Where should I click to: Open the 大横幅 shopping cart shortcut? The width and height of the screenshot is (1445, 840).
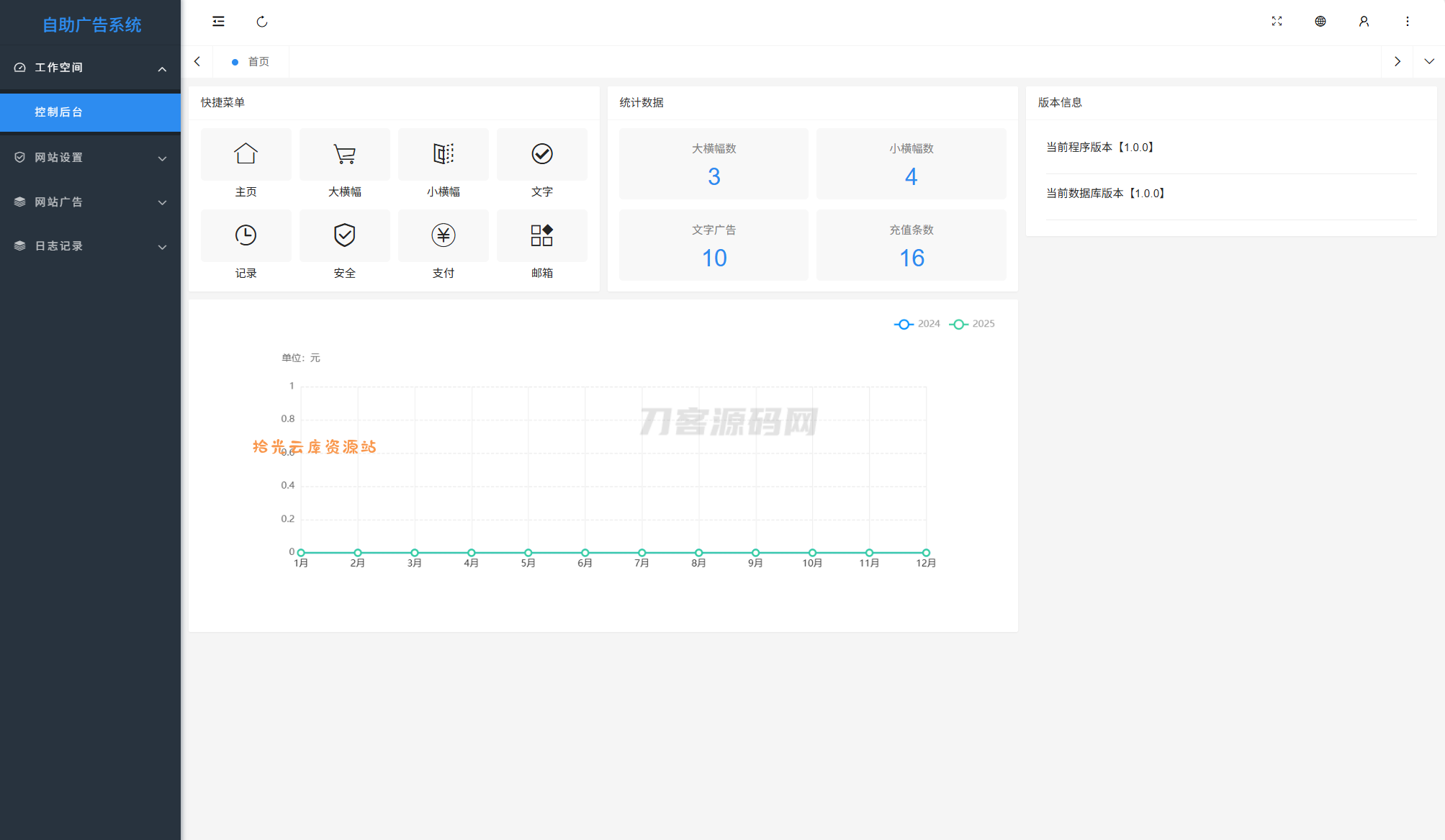[x=344, y=154]
